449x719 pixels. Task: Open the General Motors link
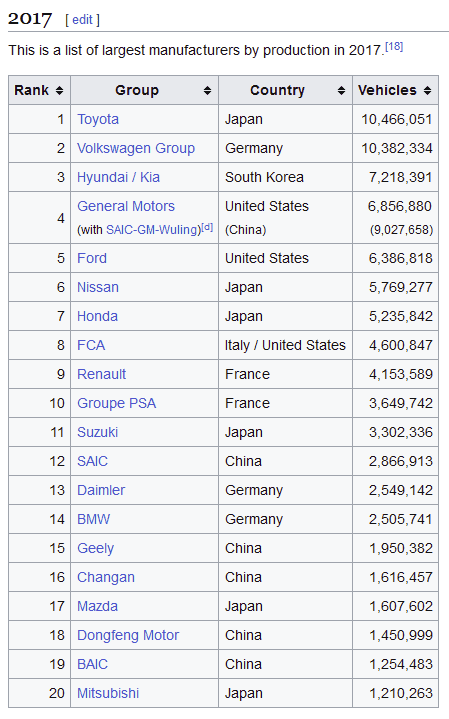tap(126, 206)
